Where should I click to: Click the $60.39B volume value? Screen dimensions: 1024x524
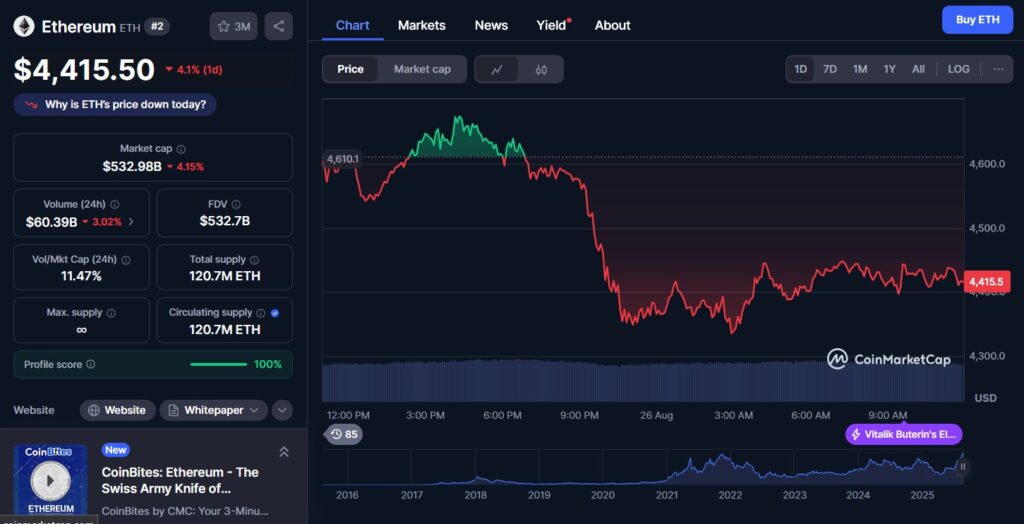click(52, 222)
